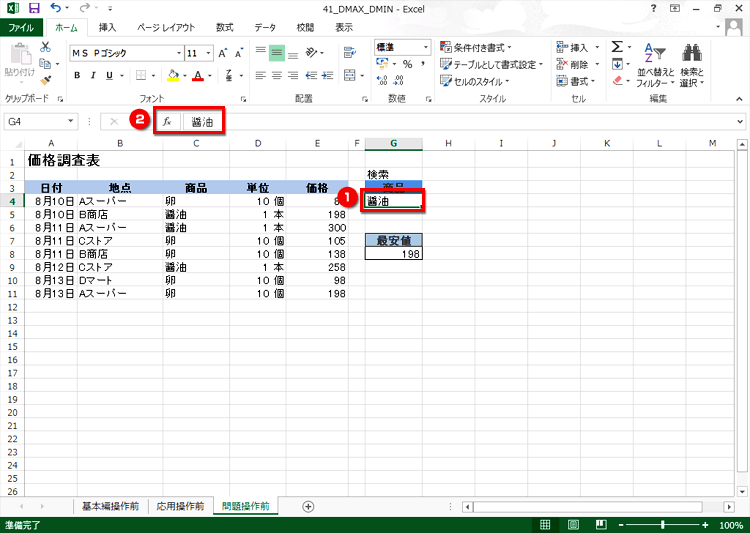Open the number format 標準 dropdown
The width and height of the screenshot is (750, 533).
[x=426, y=47]
